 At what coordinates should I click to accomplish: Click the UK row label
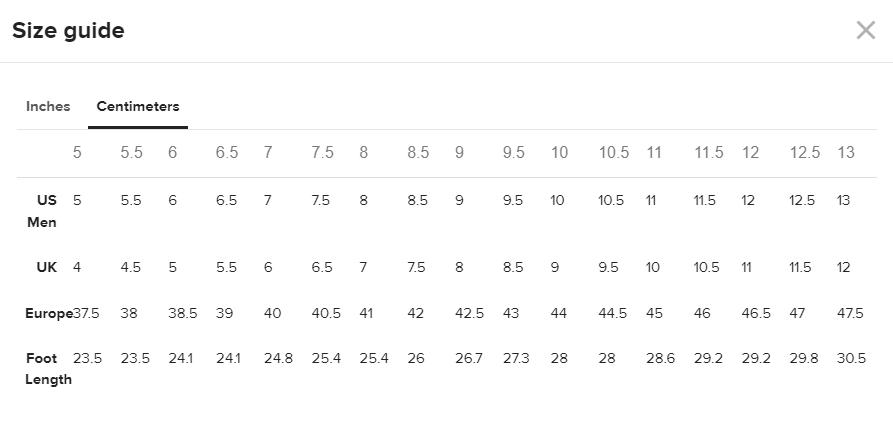47,267
